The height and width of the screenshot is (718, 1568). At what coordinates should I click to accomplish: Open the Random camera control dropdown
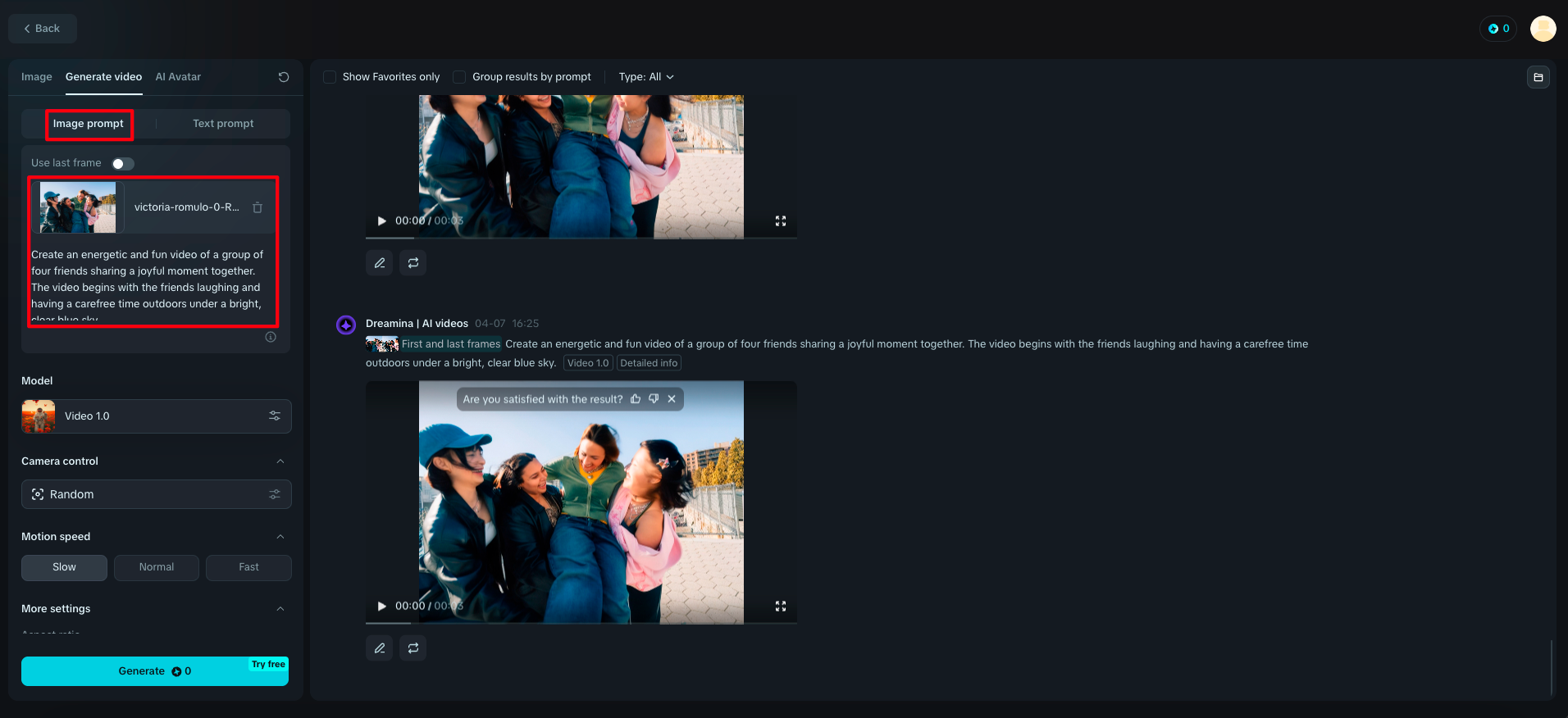157,494
